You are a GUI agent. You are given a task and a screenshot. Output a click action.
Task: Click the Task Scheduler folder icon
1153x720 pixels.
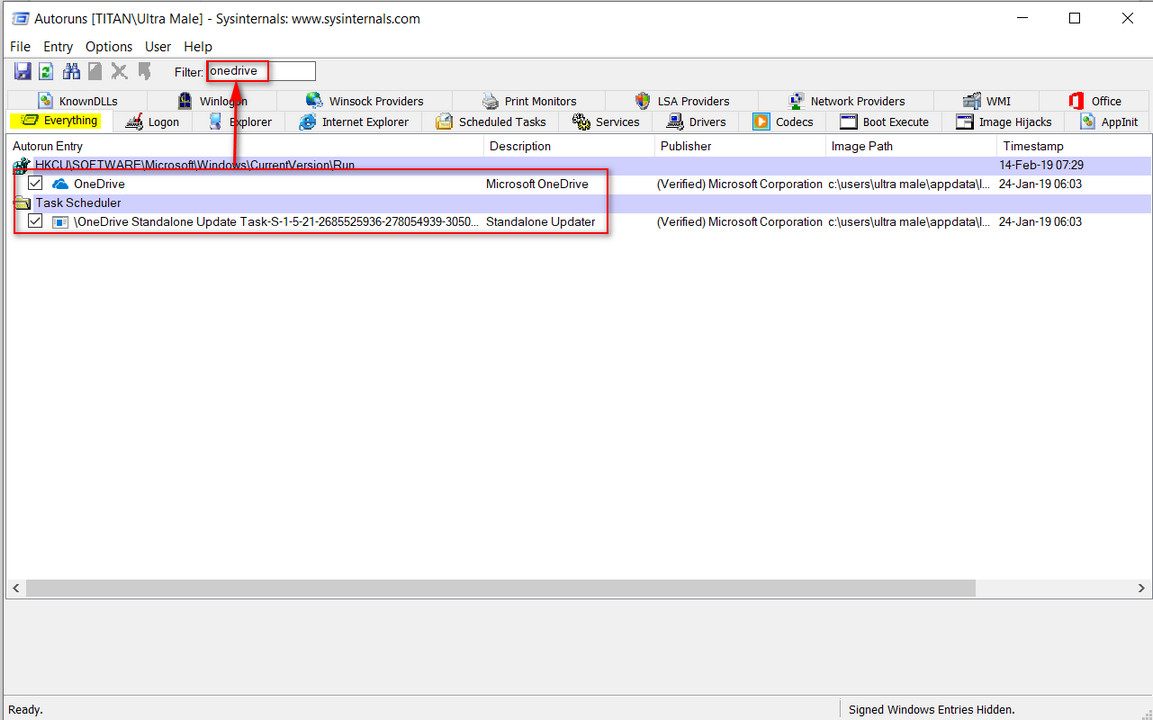[x=23, y=203]
